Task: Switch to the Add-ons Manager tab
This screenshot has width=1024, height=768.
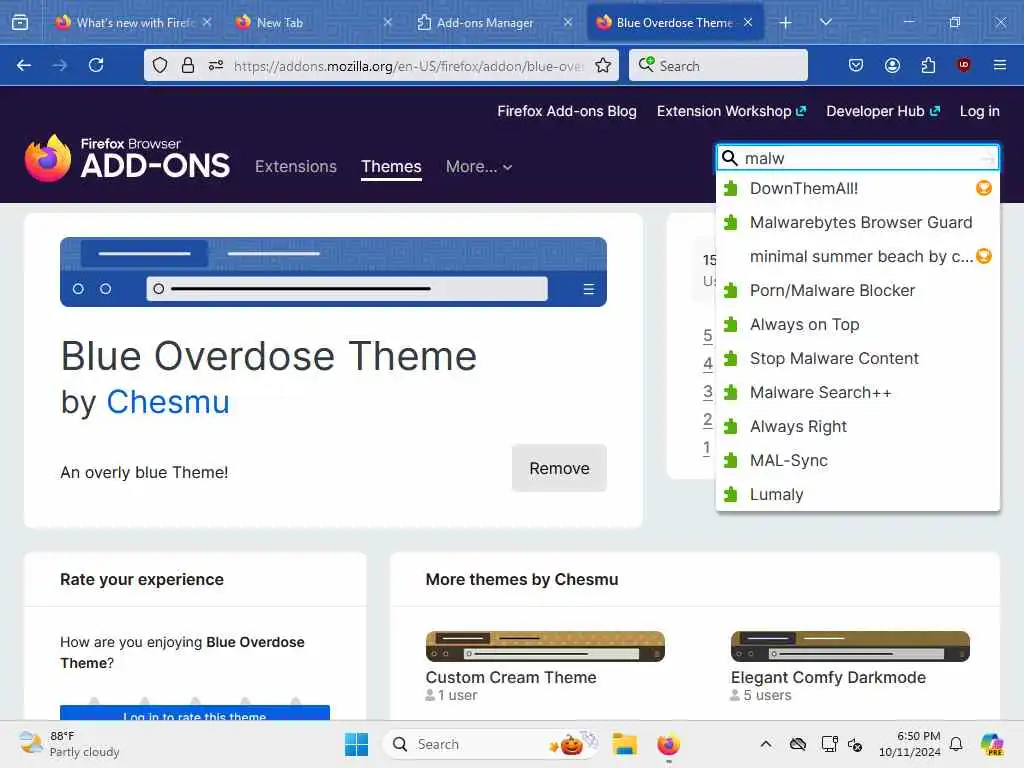Action: [x=493, y=23]
